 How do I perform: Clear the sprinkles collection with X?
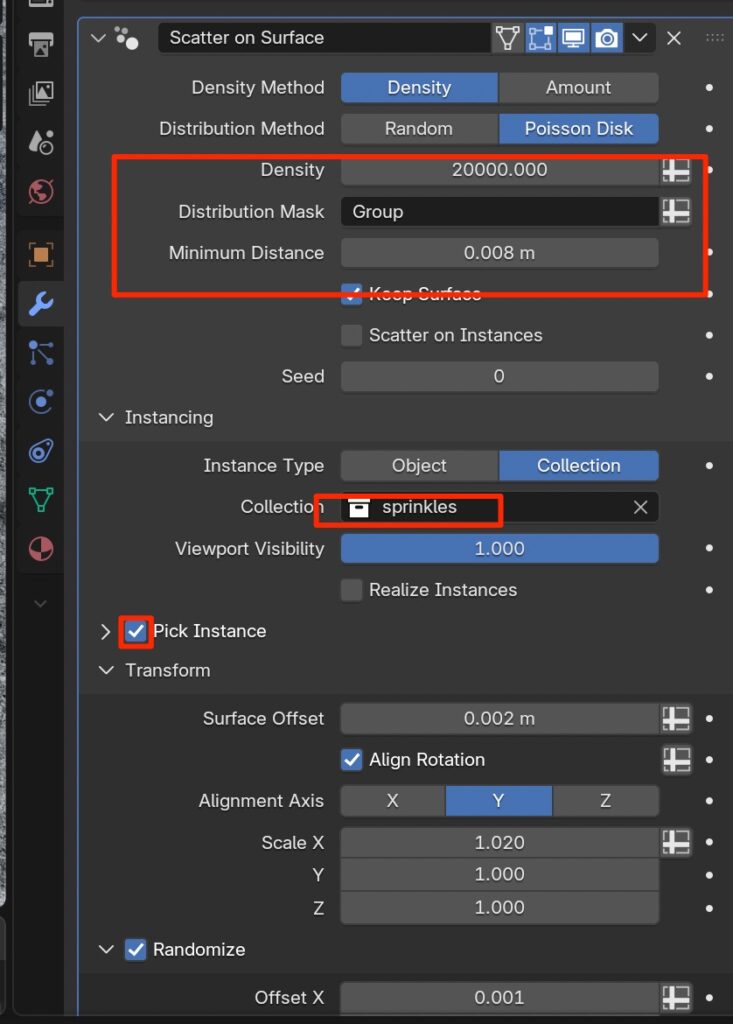[x=641, y=508]
